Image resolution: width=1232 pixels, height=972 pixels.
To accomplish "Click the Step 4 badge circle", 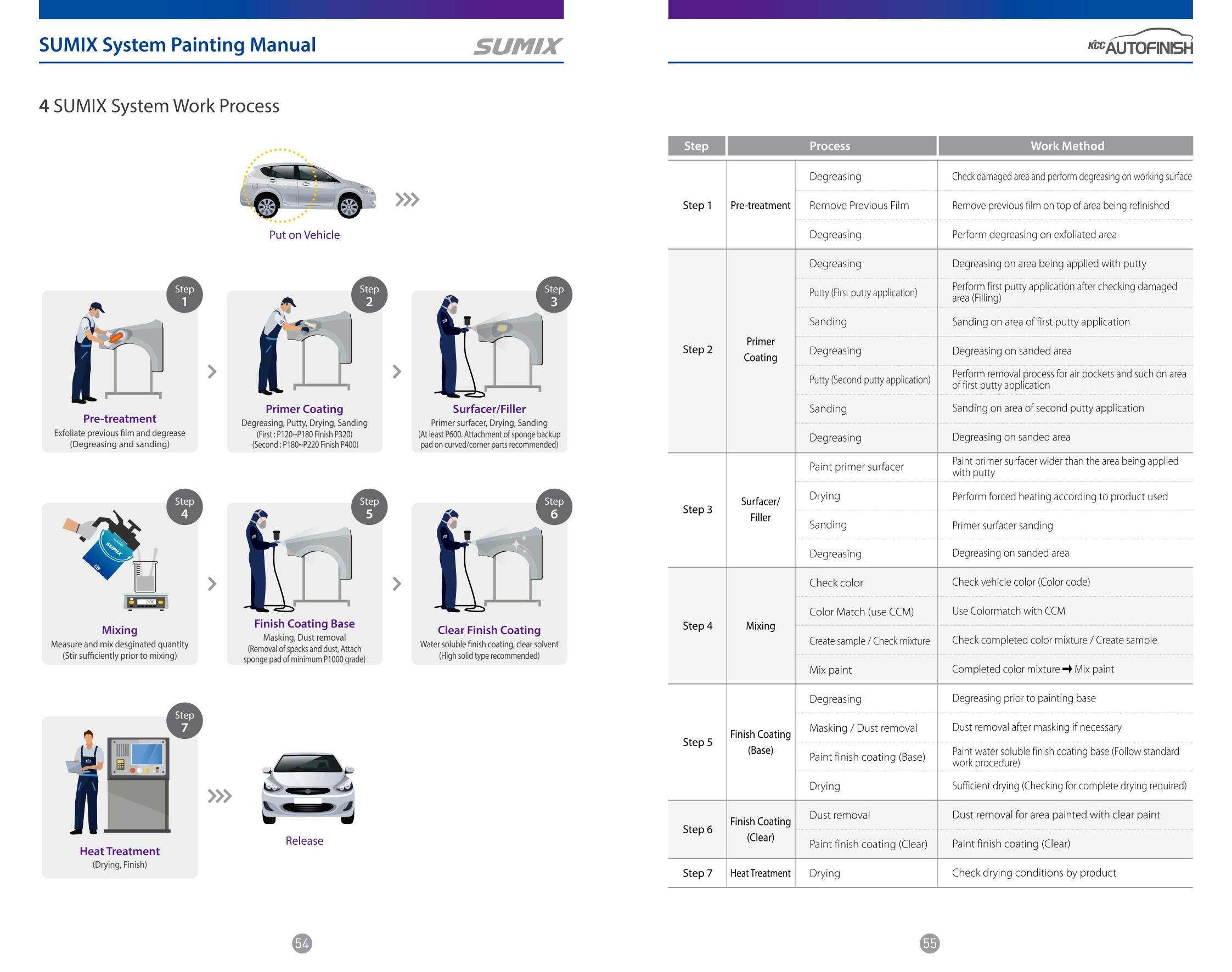I will tap(184, 507).
